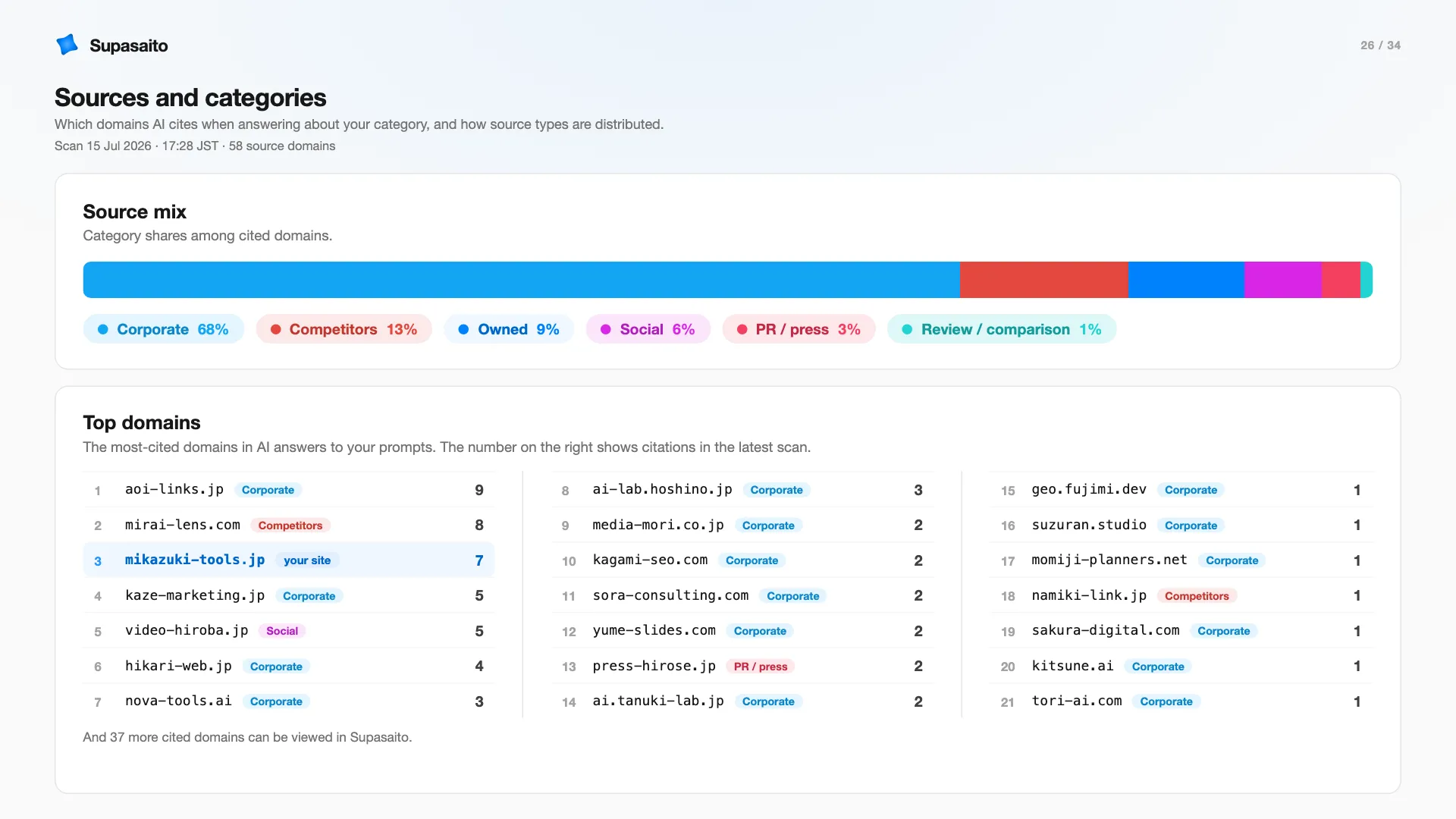Select highlighted mikazuki-tools.jp row
This screenshot has width=1456, height=819.
point(288,560)
